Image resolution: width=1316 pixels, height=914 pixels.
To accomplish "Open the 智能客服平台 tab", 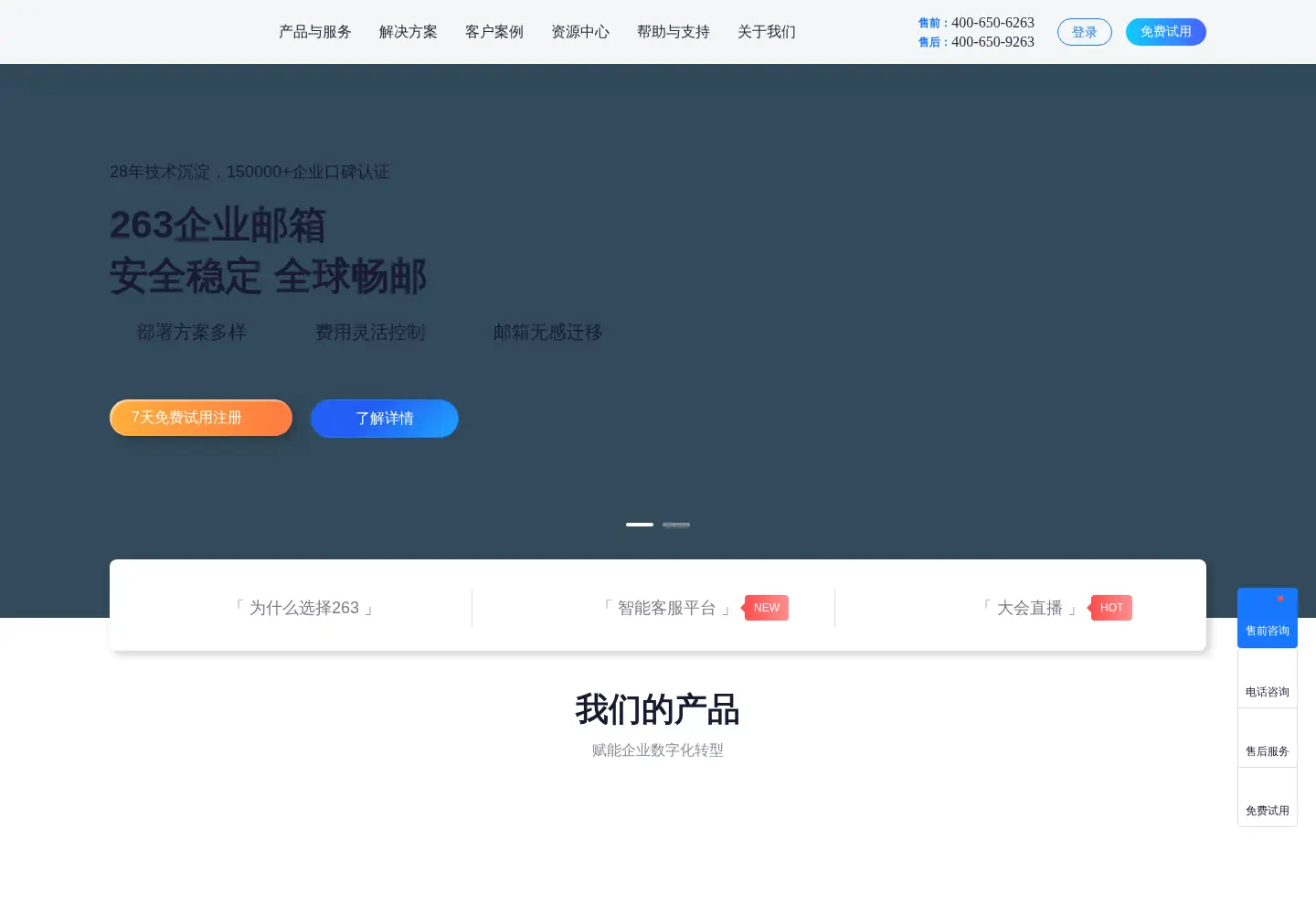I will [667, 608].
